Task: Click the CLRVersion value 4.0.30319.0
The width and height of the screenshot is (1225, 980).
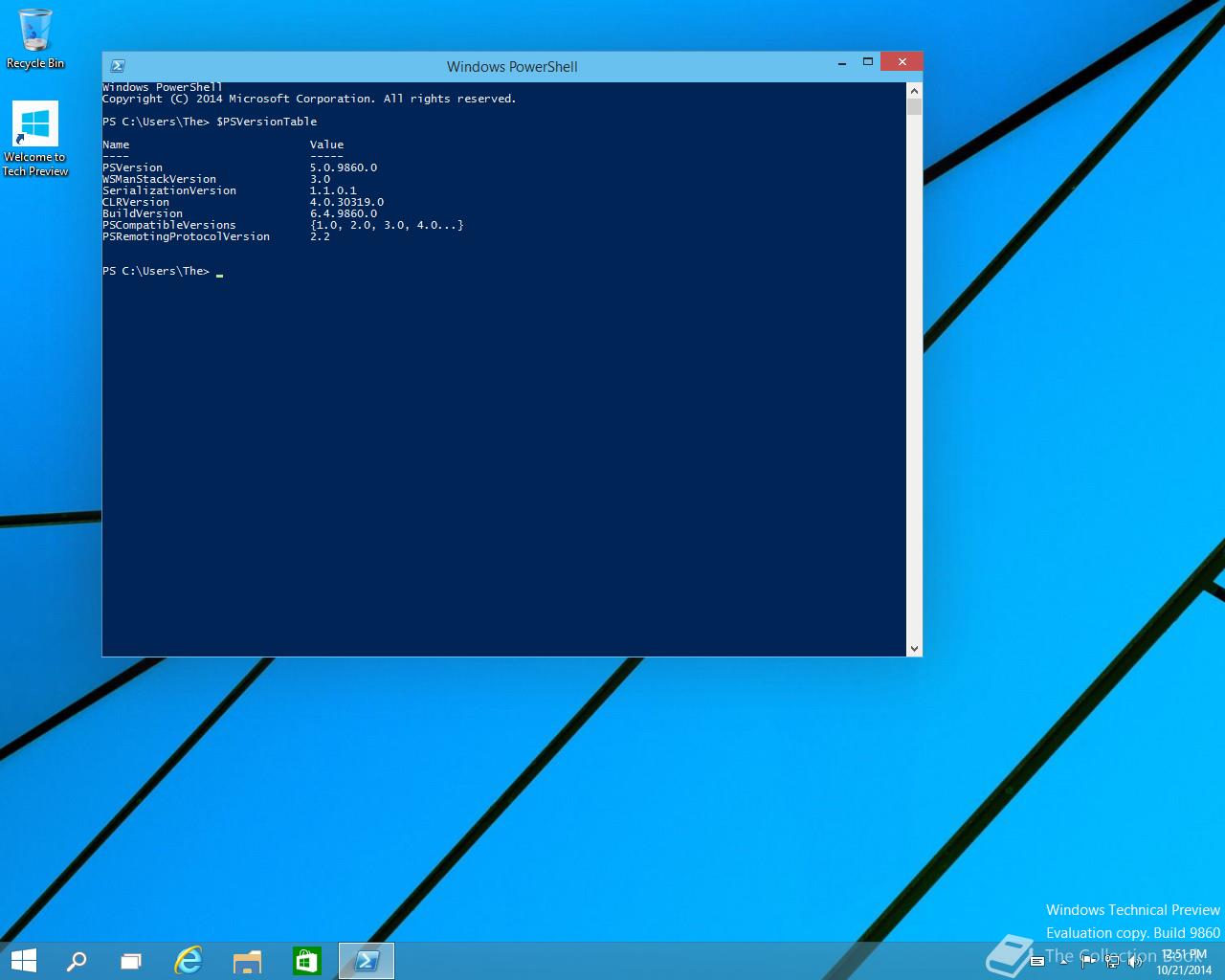Action: 346,202
